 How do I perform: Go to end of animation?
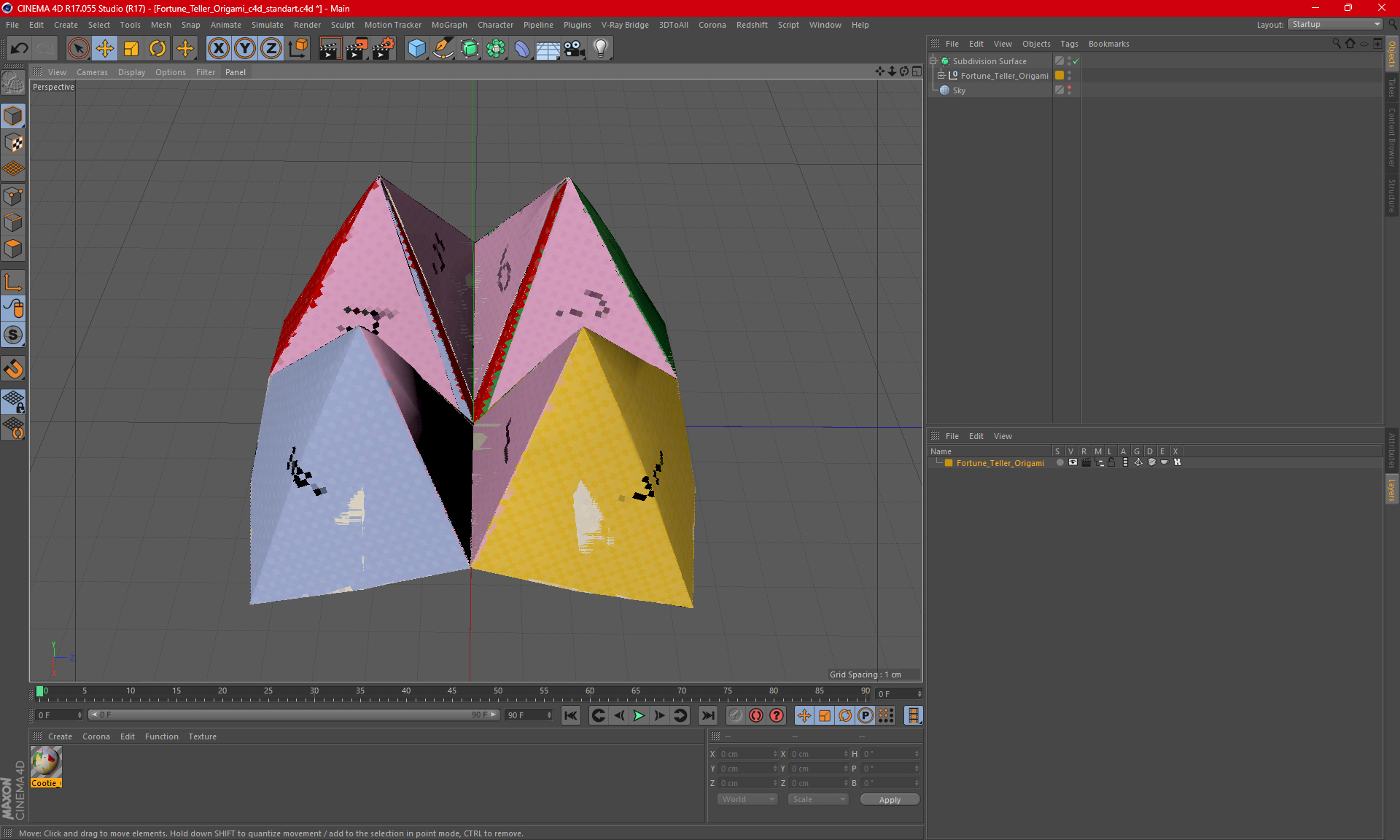pos(707,715)
